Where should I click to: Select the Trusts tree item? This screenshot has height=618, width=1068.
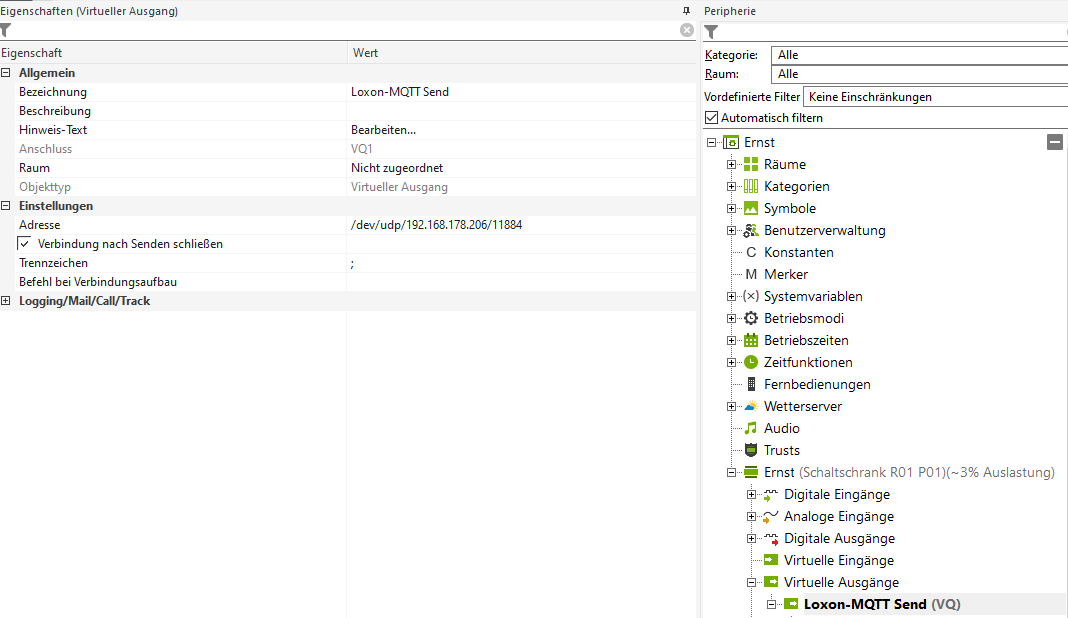[x=781, y=451]
